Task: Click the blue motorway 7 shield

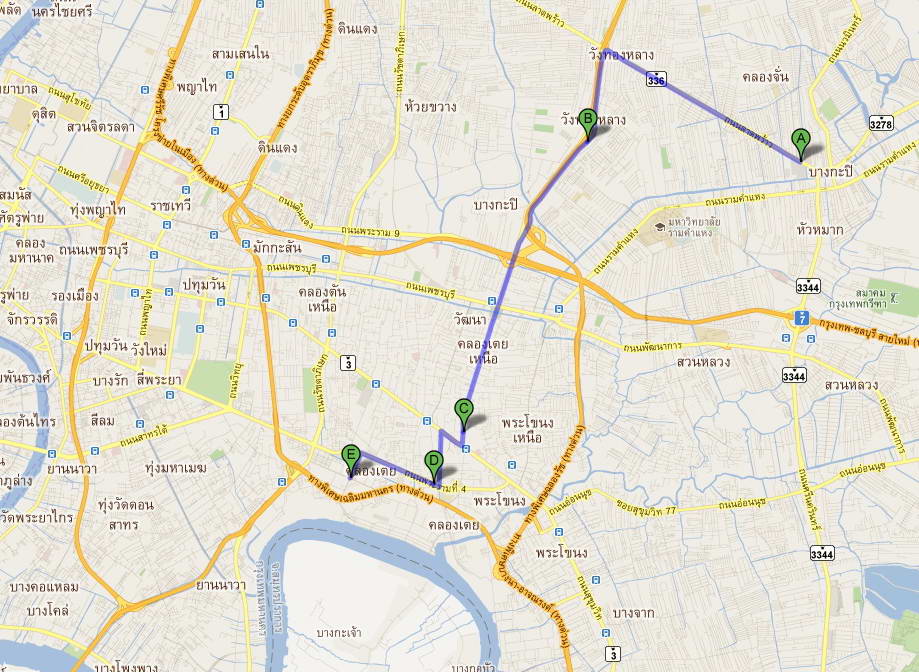Action: pos(801,319)
